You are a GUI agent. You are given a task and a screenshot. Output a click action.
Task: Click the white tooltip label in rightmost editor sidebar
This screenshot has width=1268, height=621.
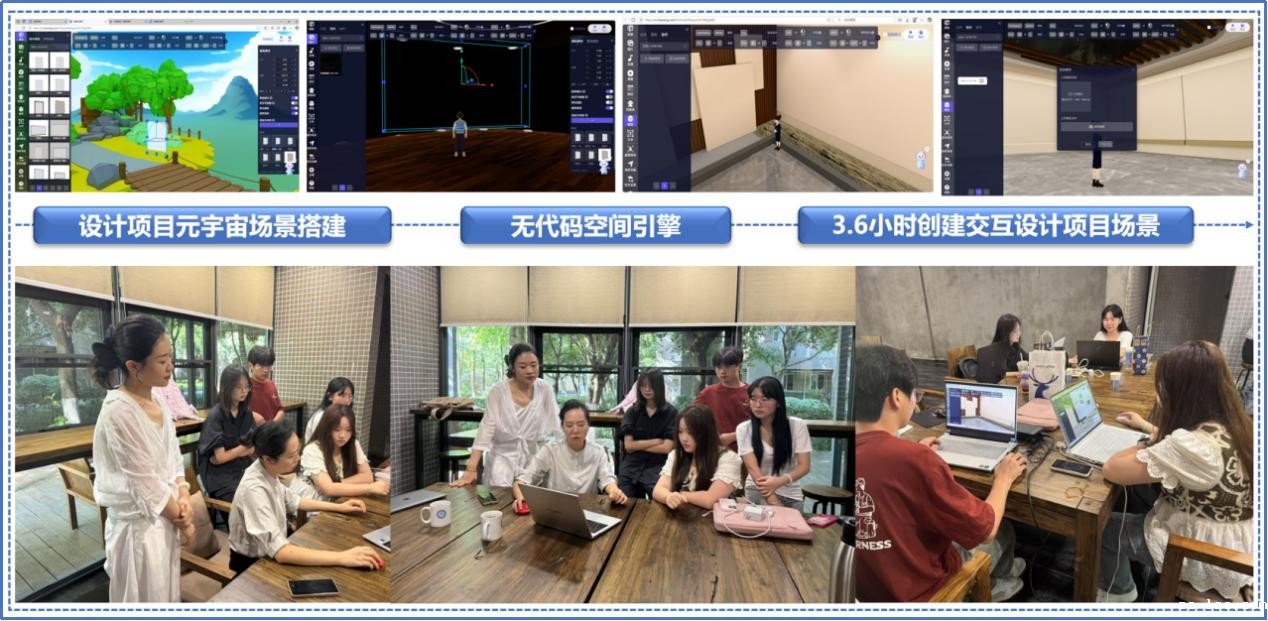970,80
